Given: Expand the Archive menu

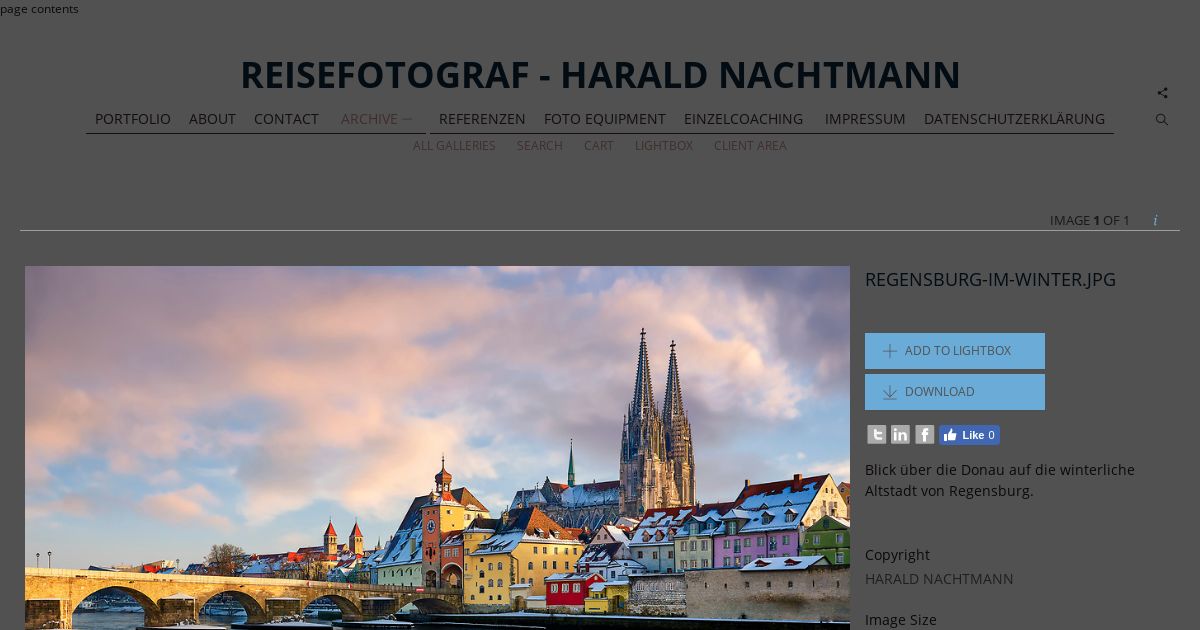Looking at the screenshot, I should 377,119.
